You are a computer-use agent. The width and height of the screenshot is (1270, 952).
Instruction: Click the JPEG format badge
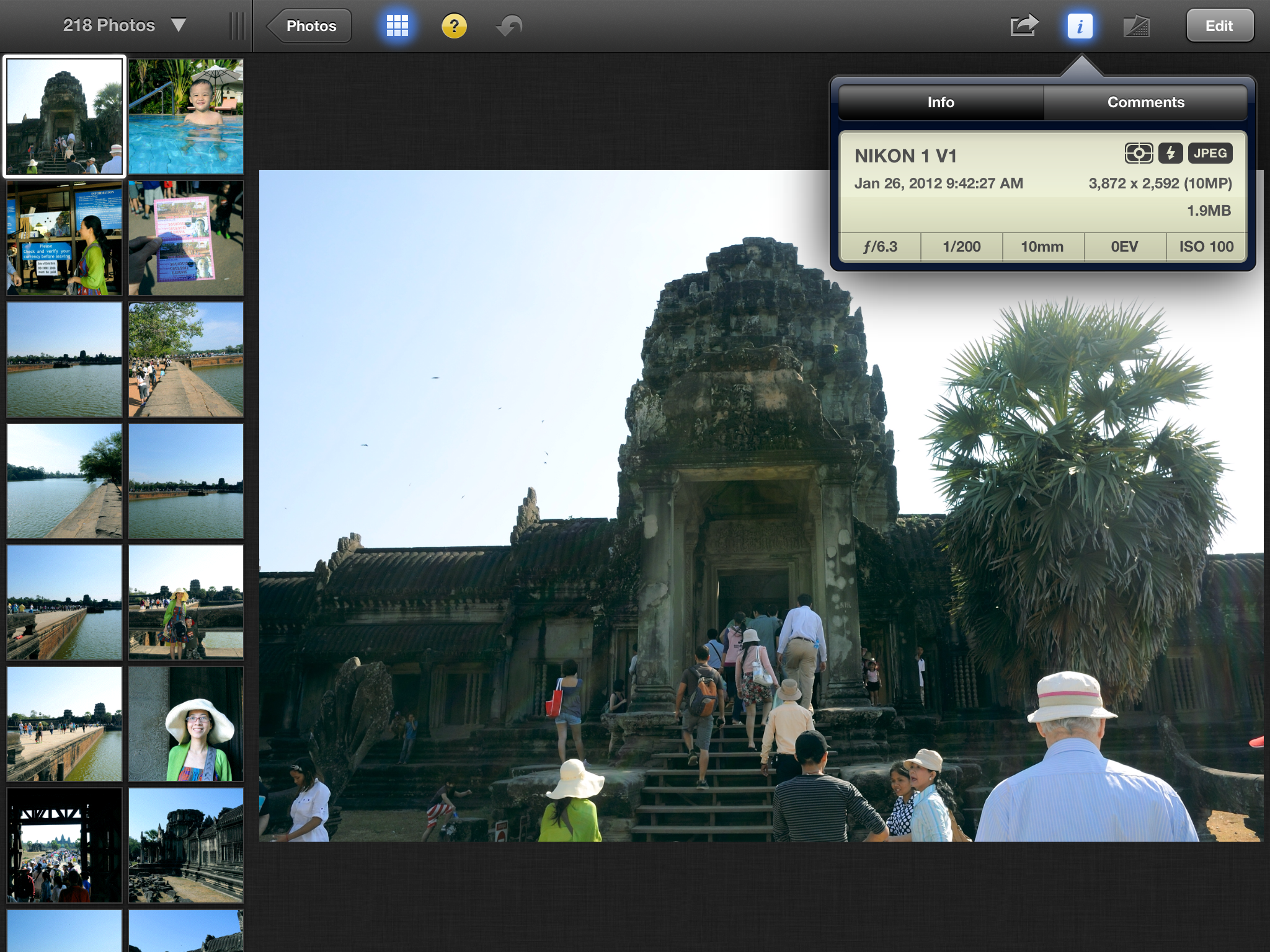coord(1210,153)
